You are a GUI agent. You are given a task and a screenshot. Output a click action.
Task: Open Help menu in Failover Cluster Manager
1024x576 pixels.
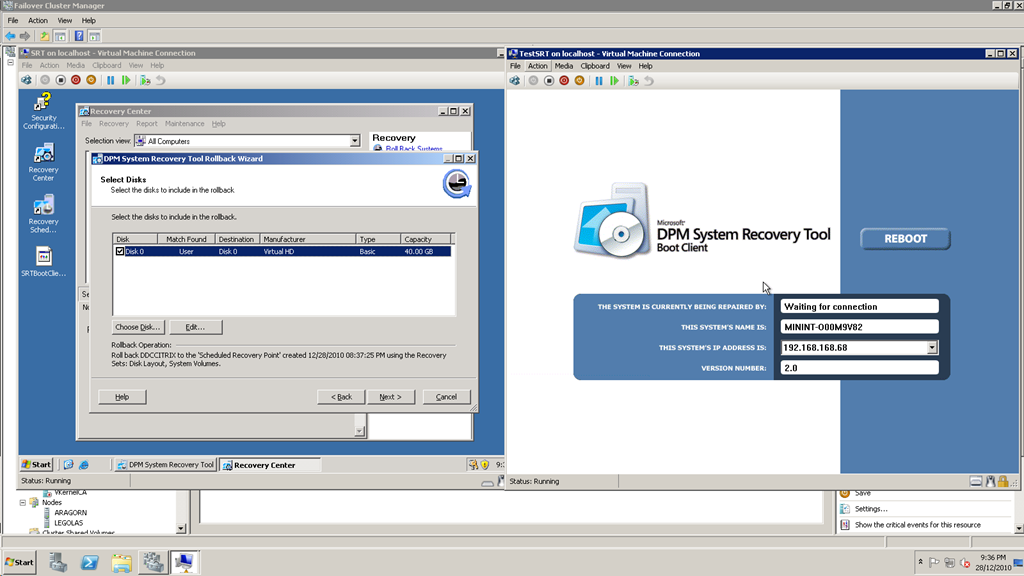tap(88, 20)
